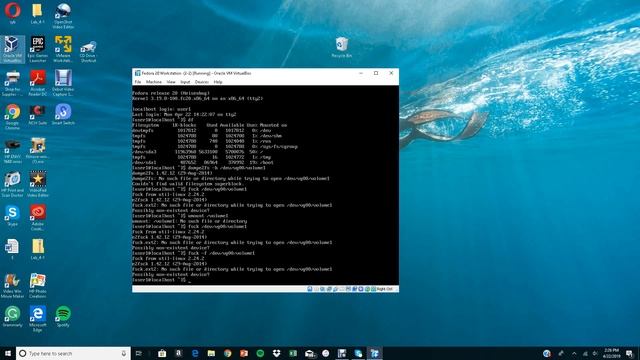This screenshot has height=360, width=640.
Task: Open Microsoft Store from the taskbar
Action: tap(162, 353)
